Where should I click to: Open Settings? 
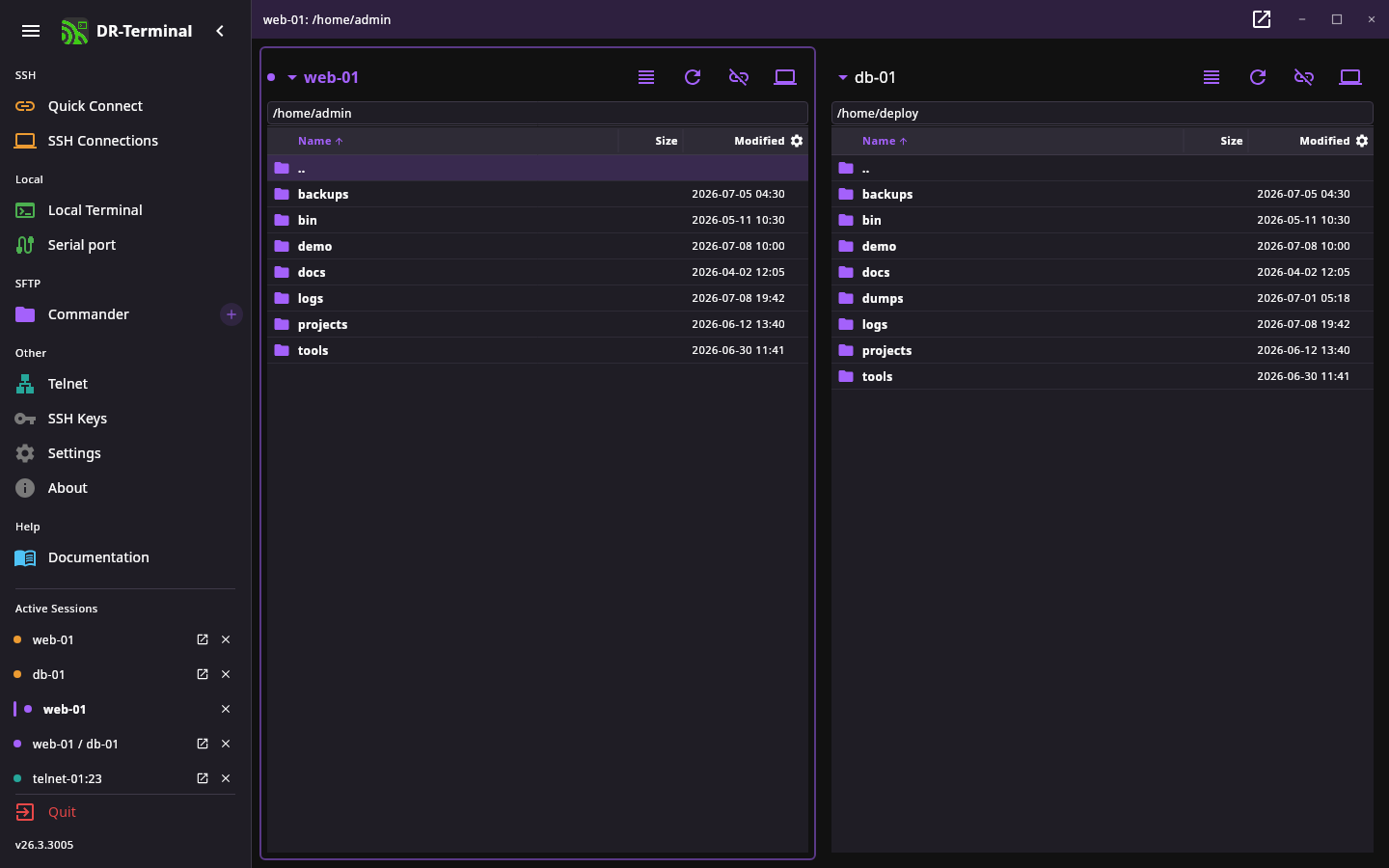(x=125, y=453)
